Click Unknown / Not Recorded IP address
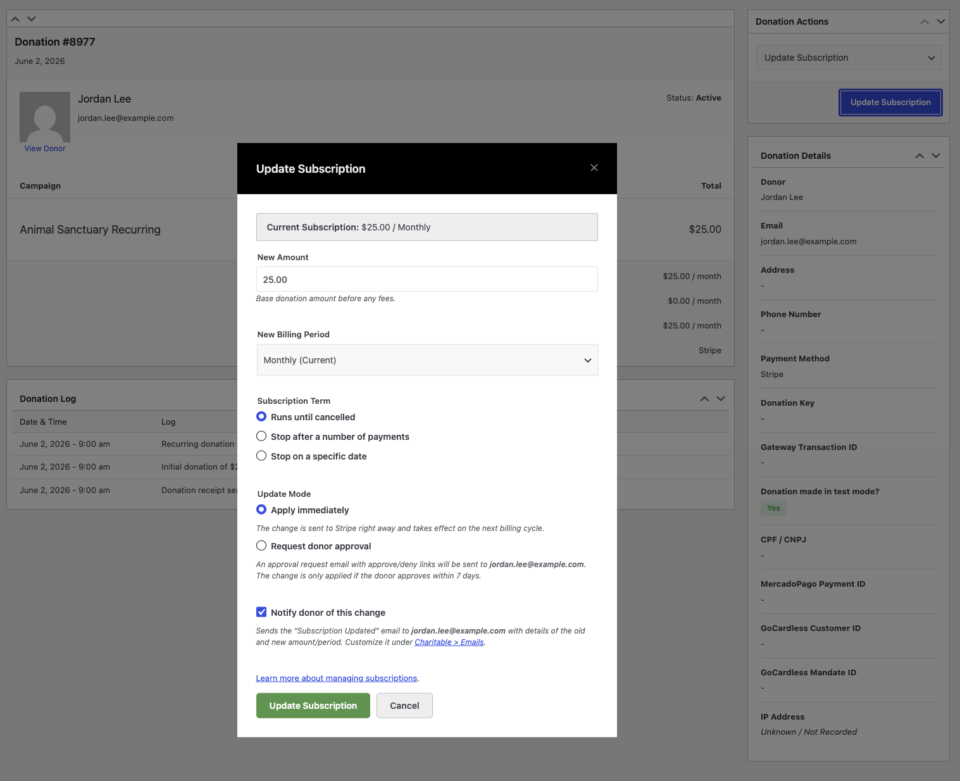This screenshot has height=781, width=960. pos(808,732)
